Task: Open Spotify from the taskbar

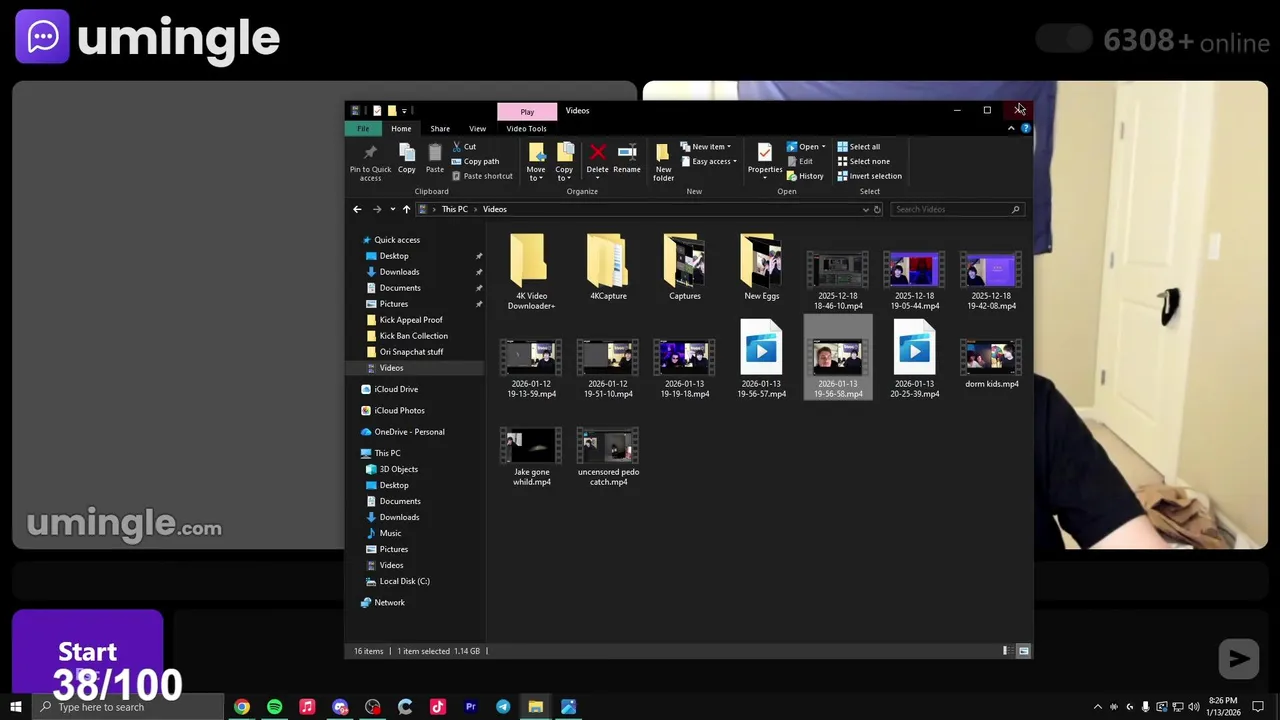Action: (274, 707)
